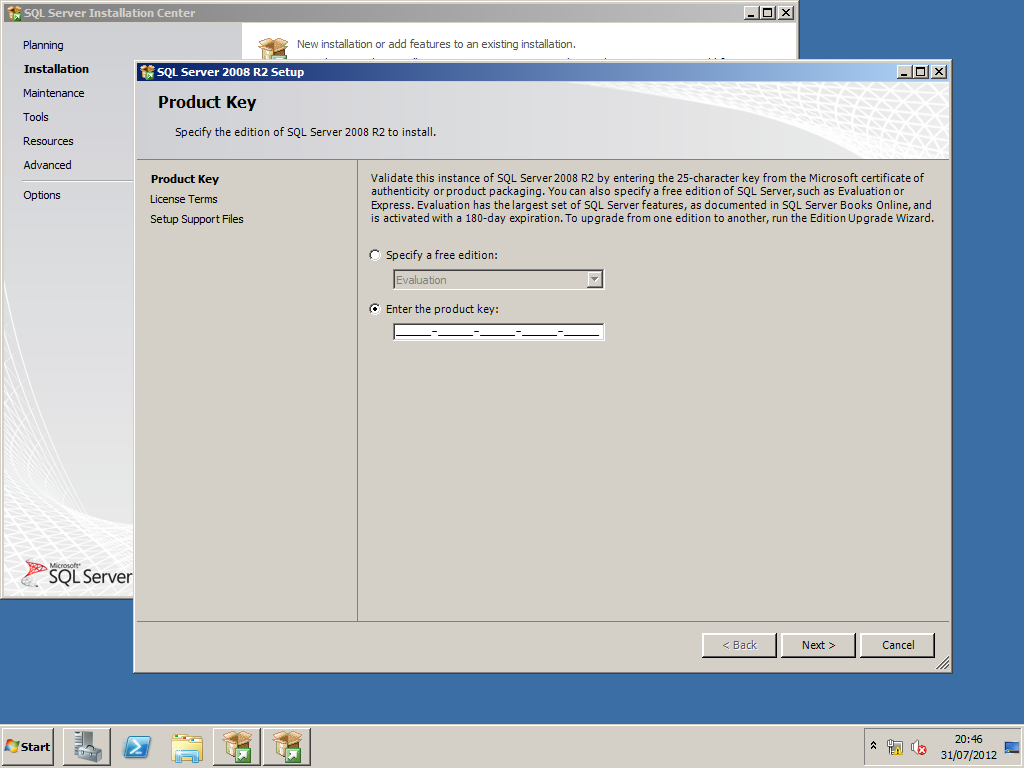Click the muted volume tray icon
The height and width of the screenshot is (768, 1024).
point(918,746)
